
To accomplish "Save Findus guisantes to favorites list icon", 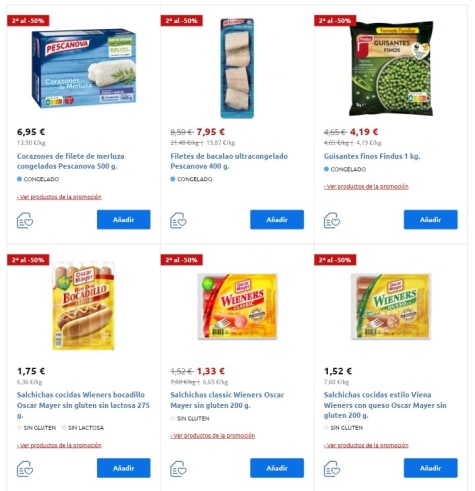I will pyautogui.click(x=332, y=220).
